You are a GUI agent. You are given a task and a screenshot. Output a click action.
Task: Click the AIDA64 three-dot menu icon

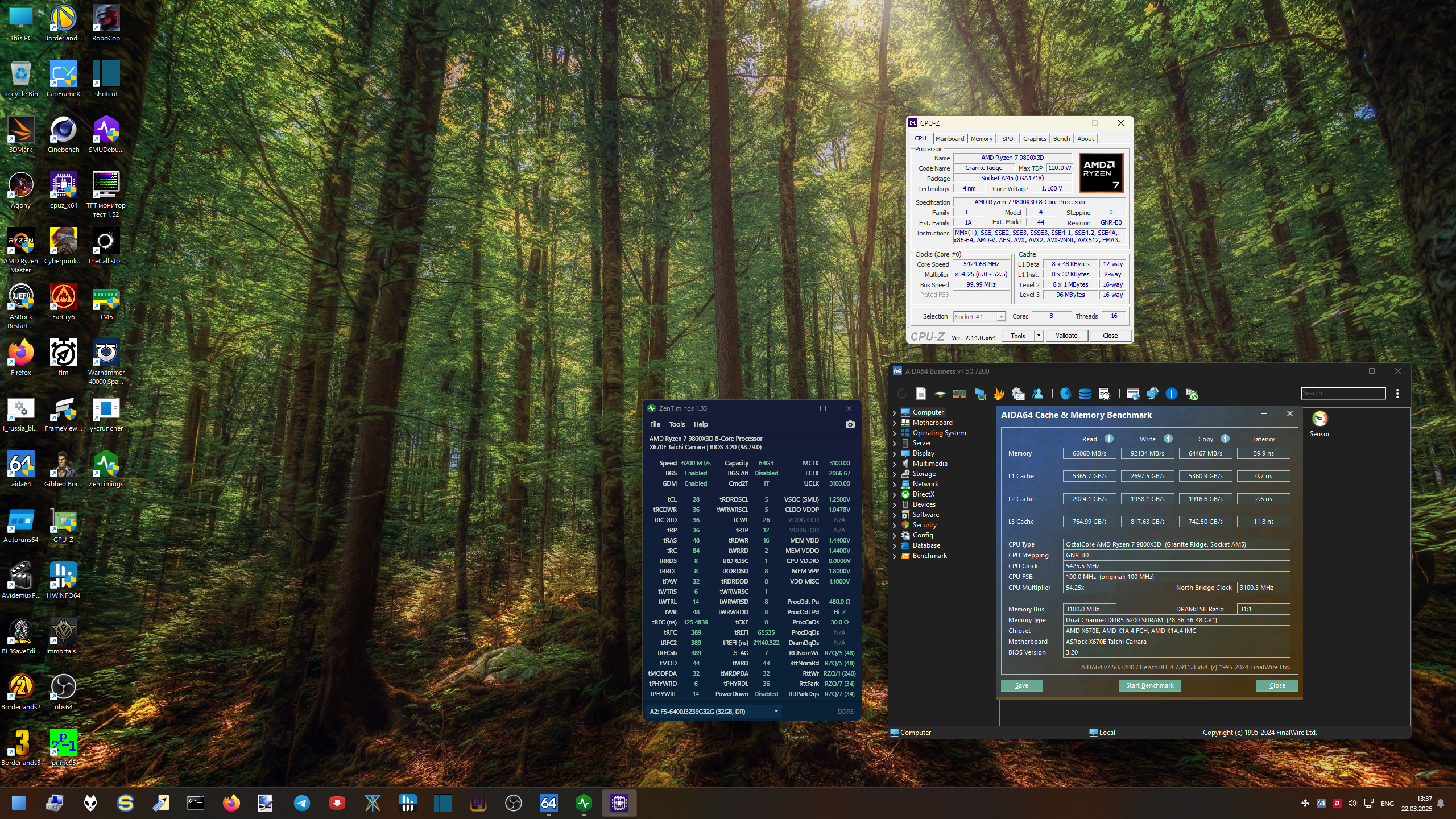click(x=1397, y=394)
